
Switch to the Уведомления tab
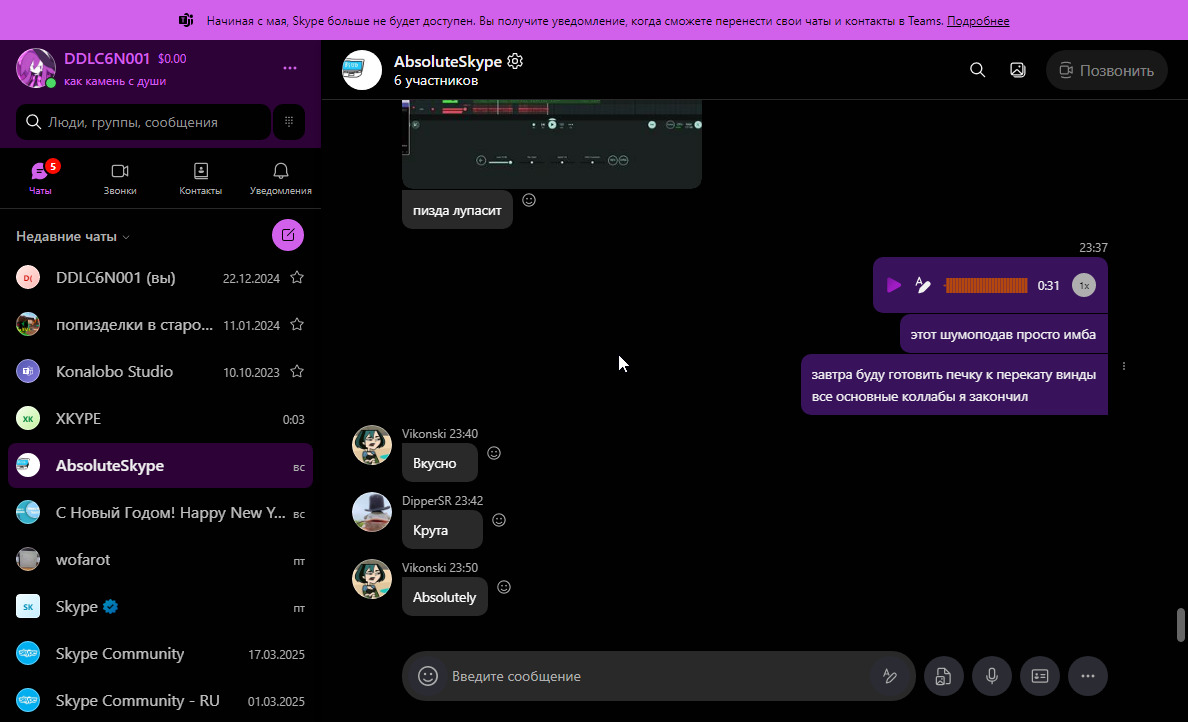coord(280,178)
